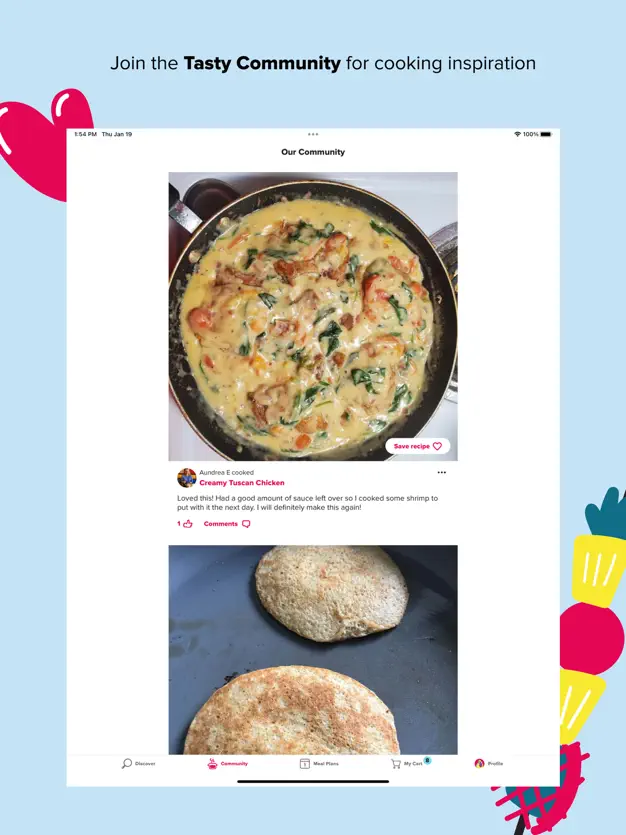626x835 pixels.
Task: Click the cart item count badge
Action: coord(427,760)
